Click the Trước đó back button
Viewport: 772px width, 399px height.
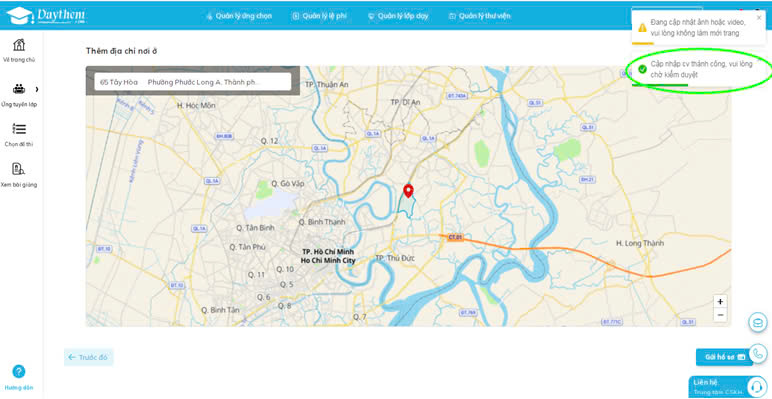(89, 357)
